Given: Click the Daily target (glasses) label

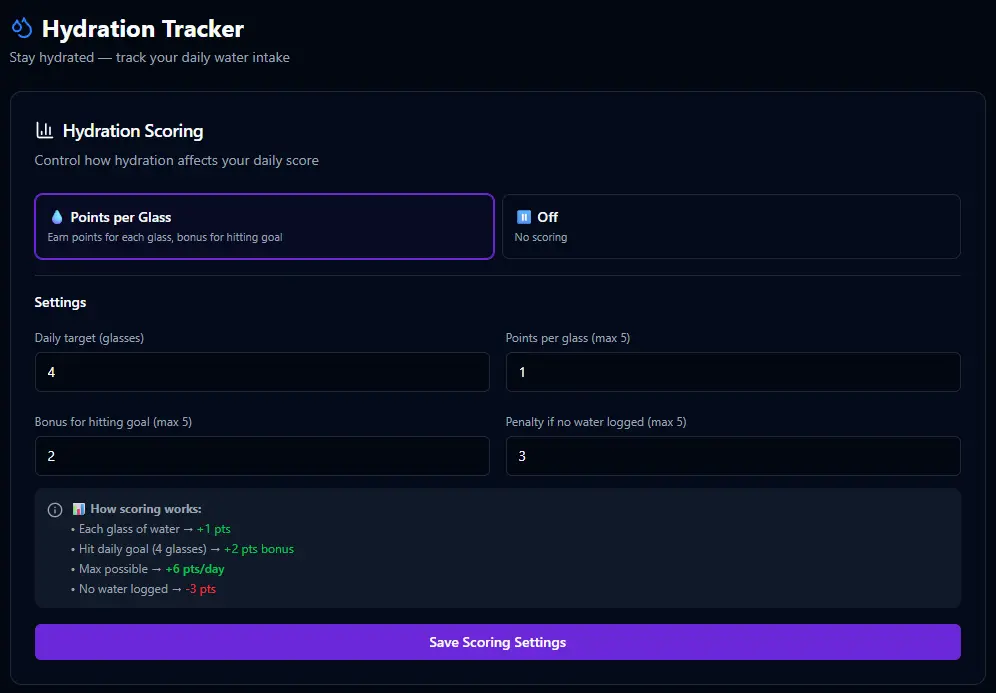Looking at the screenshot, I should pyautogui.click(x=89, y=338).
